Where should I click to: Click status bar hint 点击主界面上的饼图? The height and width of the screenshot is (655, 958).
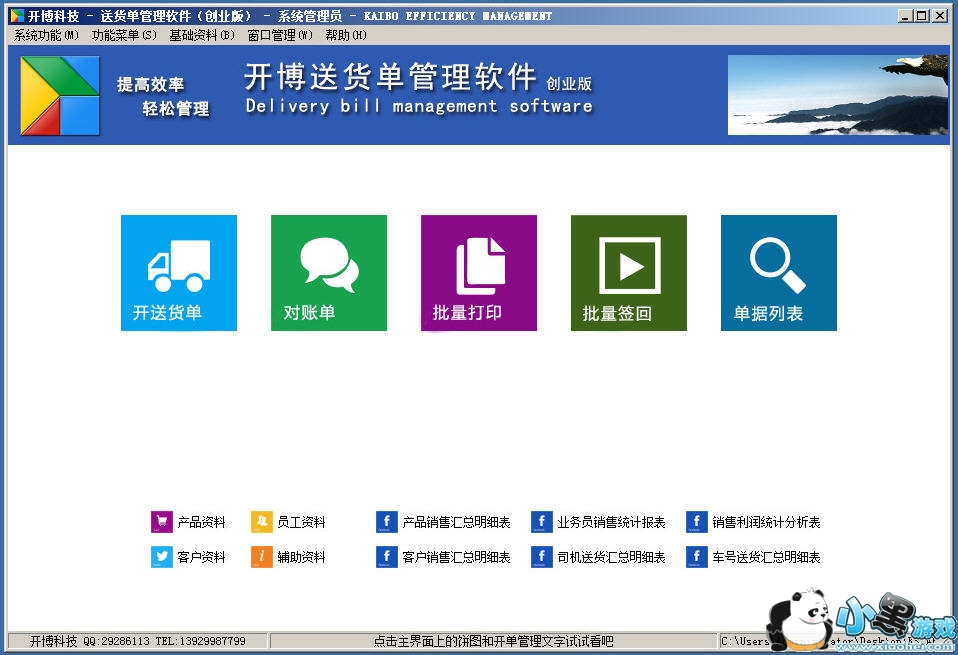(493, 641)
